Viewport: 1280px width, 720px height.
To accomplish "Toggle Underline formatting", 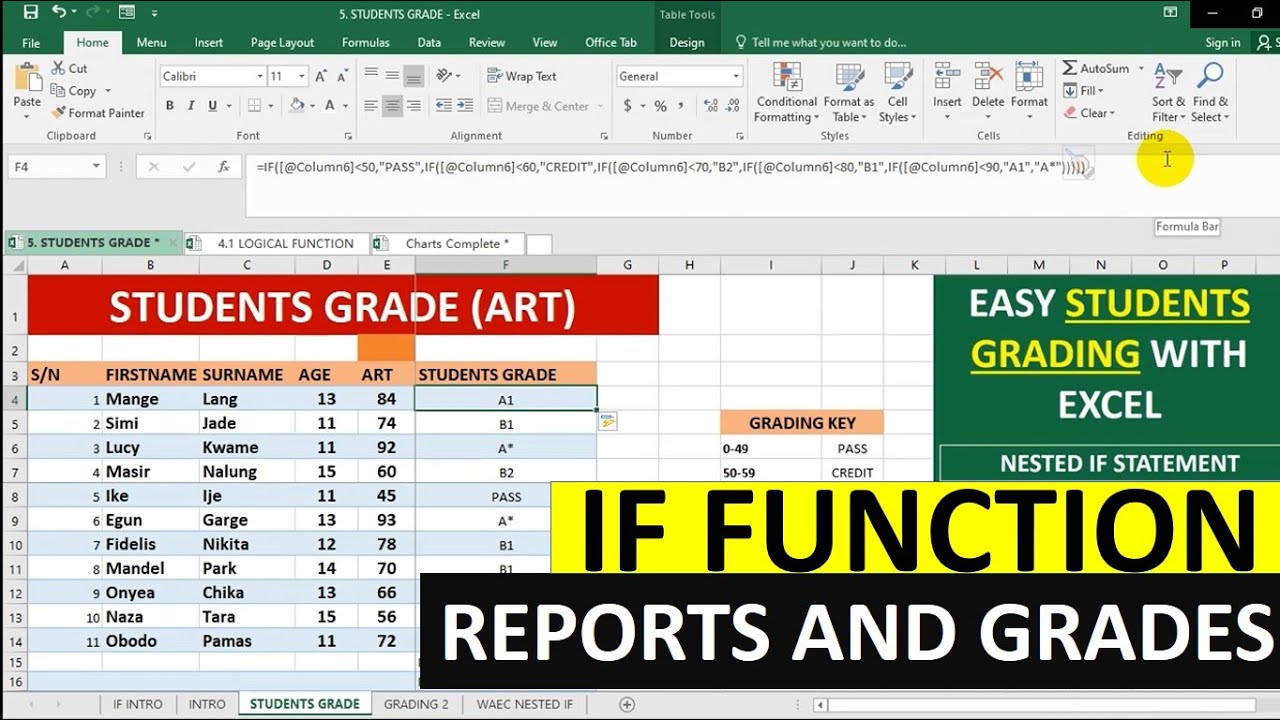I will 212,106.
